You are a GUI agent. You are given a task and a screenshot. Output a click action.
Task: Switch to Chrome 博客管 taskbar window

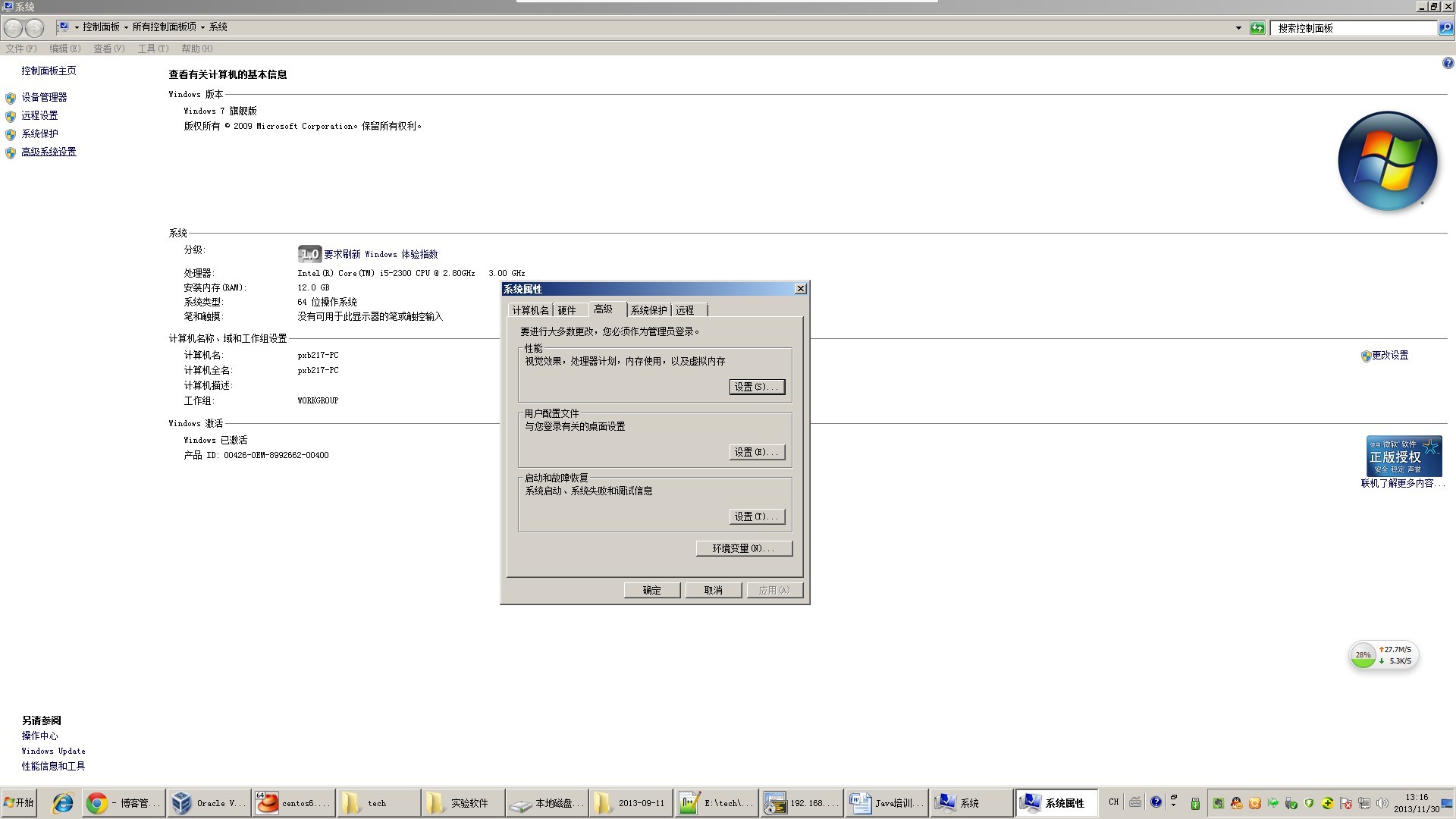(123, 803)
